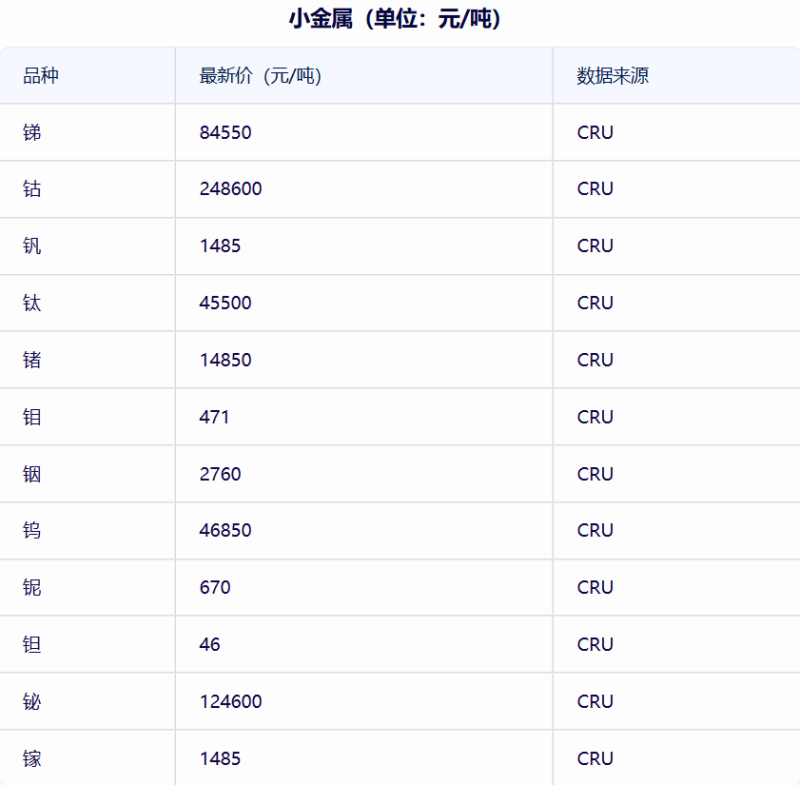Click CRU source in the 钴 row
Viewport: 800px width, 785px height.
tap(595, 189)
